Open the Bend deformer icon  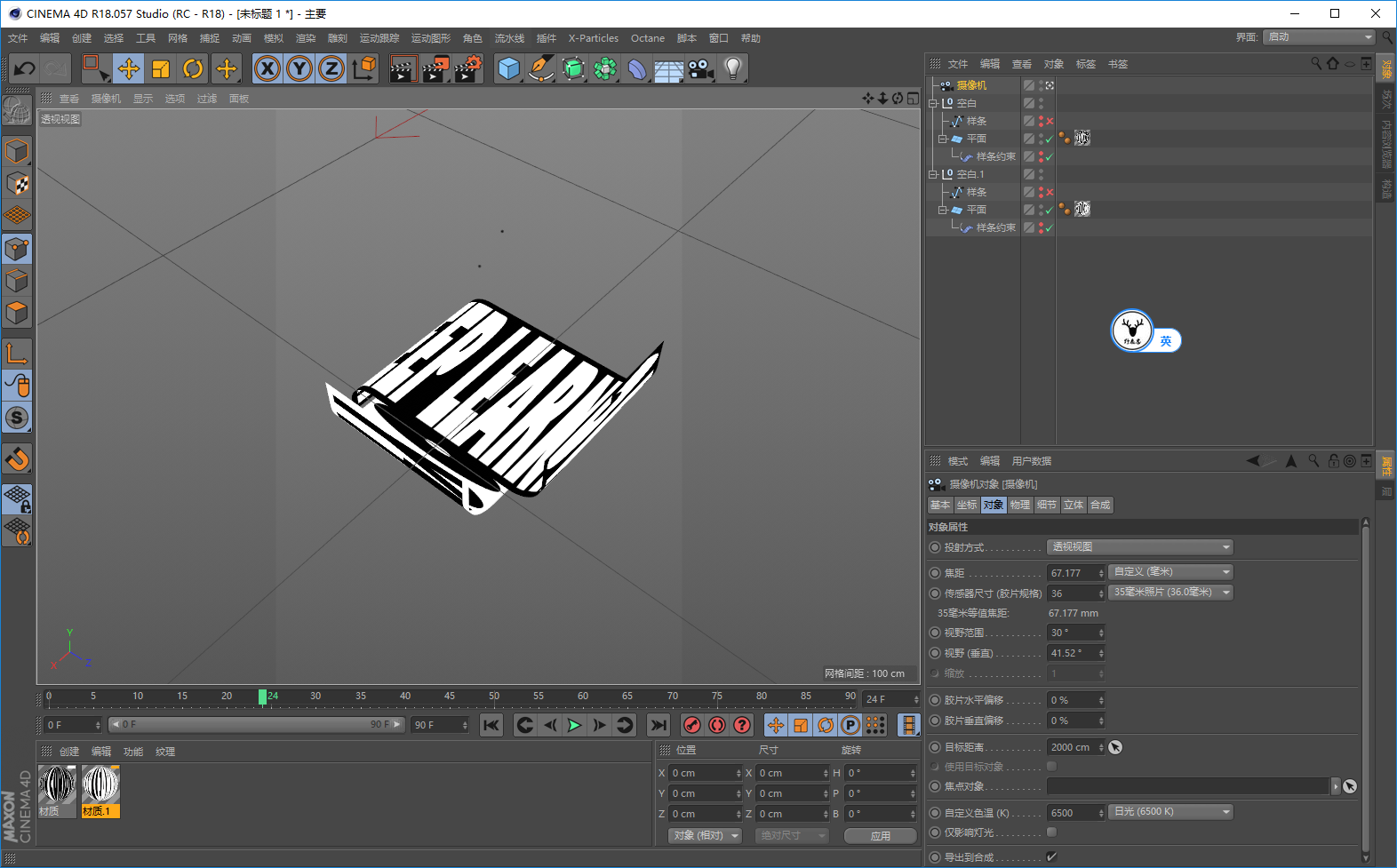pos(637,68)
